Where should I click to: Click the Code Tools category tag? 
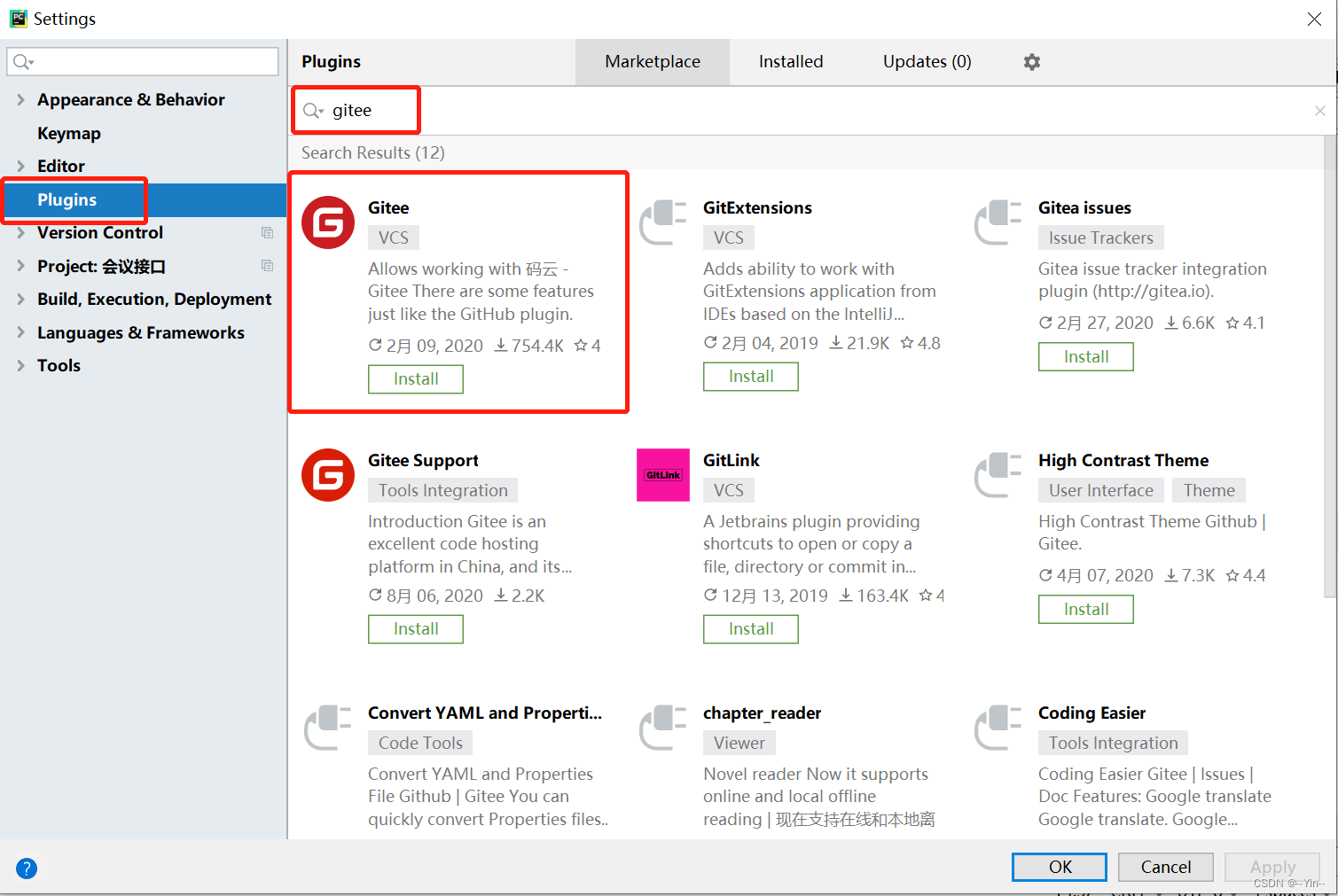click(x=421, y=743)
